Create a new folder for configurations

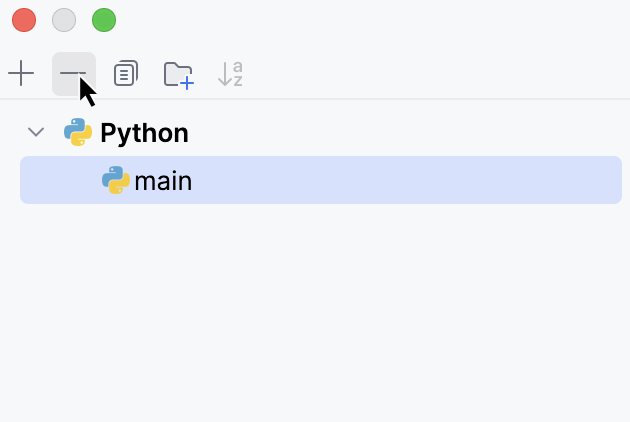pyautogui.click(x=178, y=75)
